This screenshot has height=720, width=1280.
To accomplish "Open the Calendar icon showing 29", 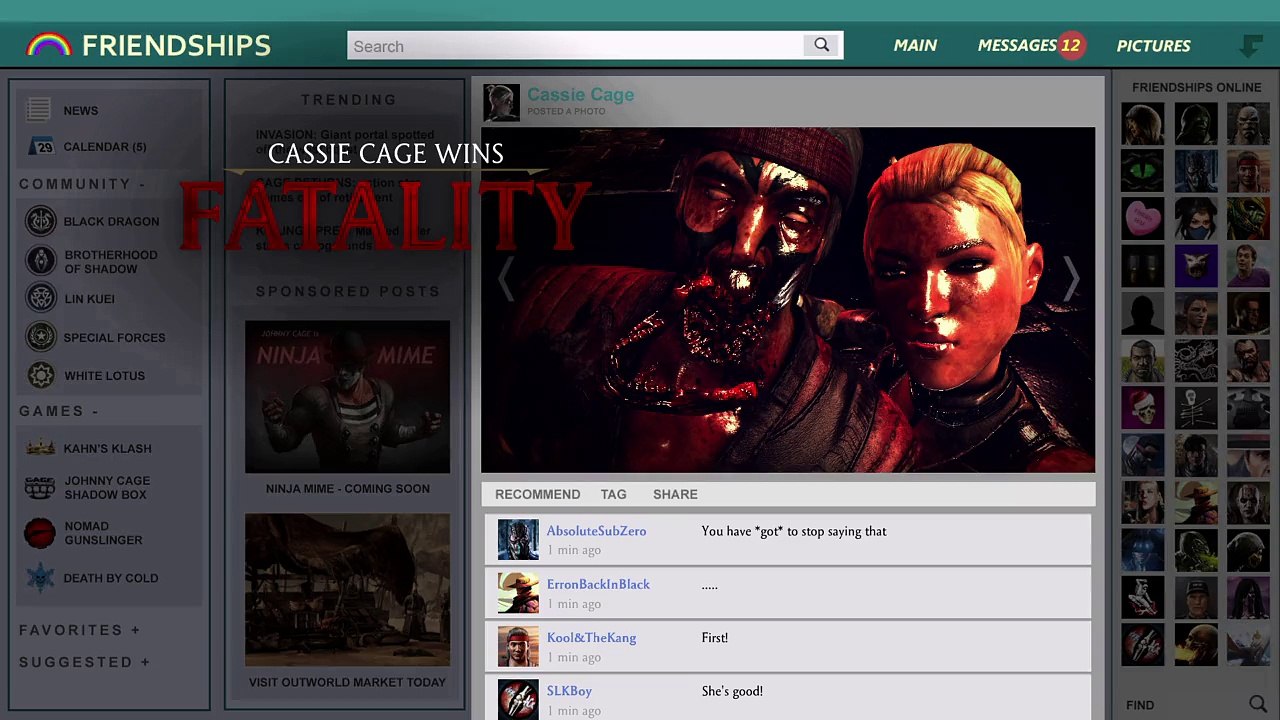I will 41,146.
